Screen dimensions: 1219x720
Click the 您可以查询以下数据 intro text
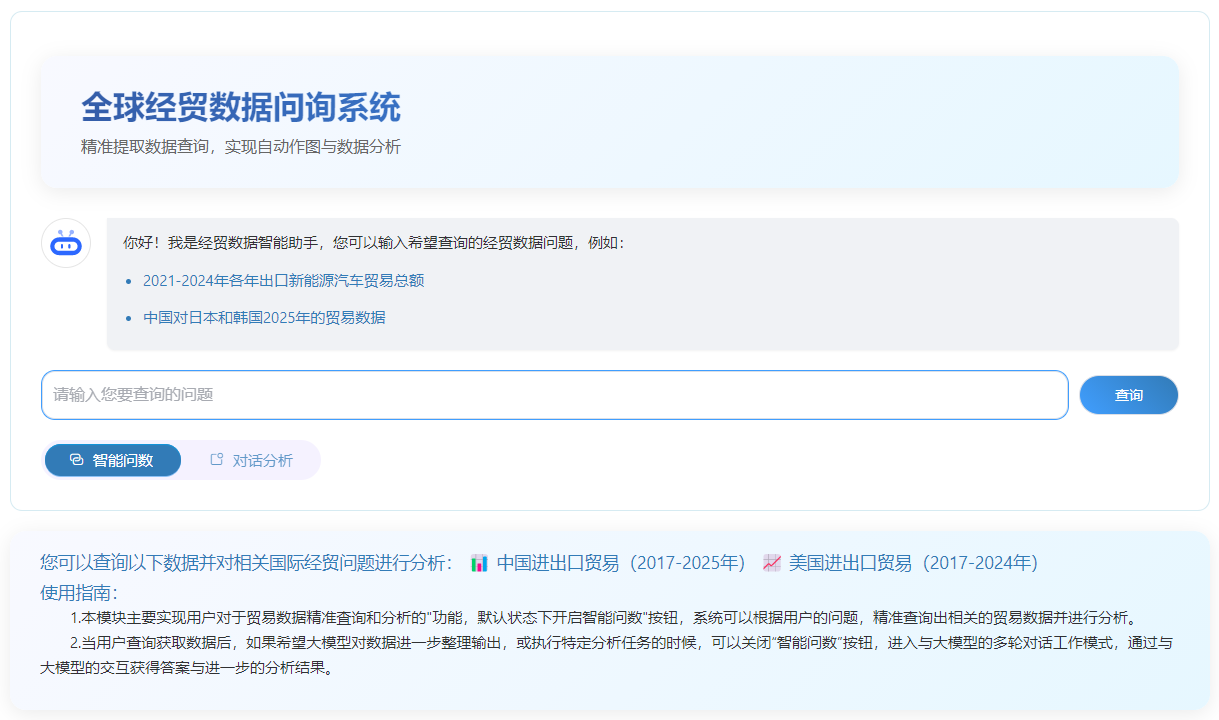pyautogui.click(x=247, y=563)
